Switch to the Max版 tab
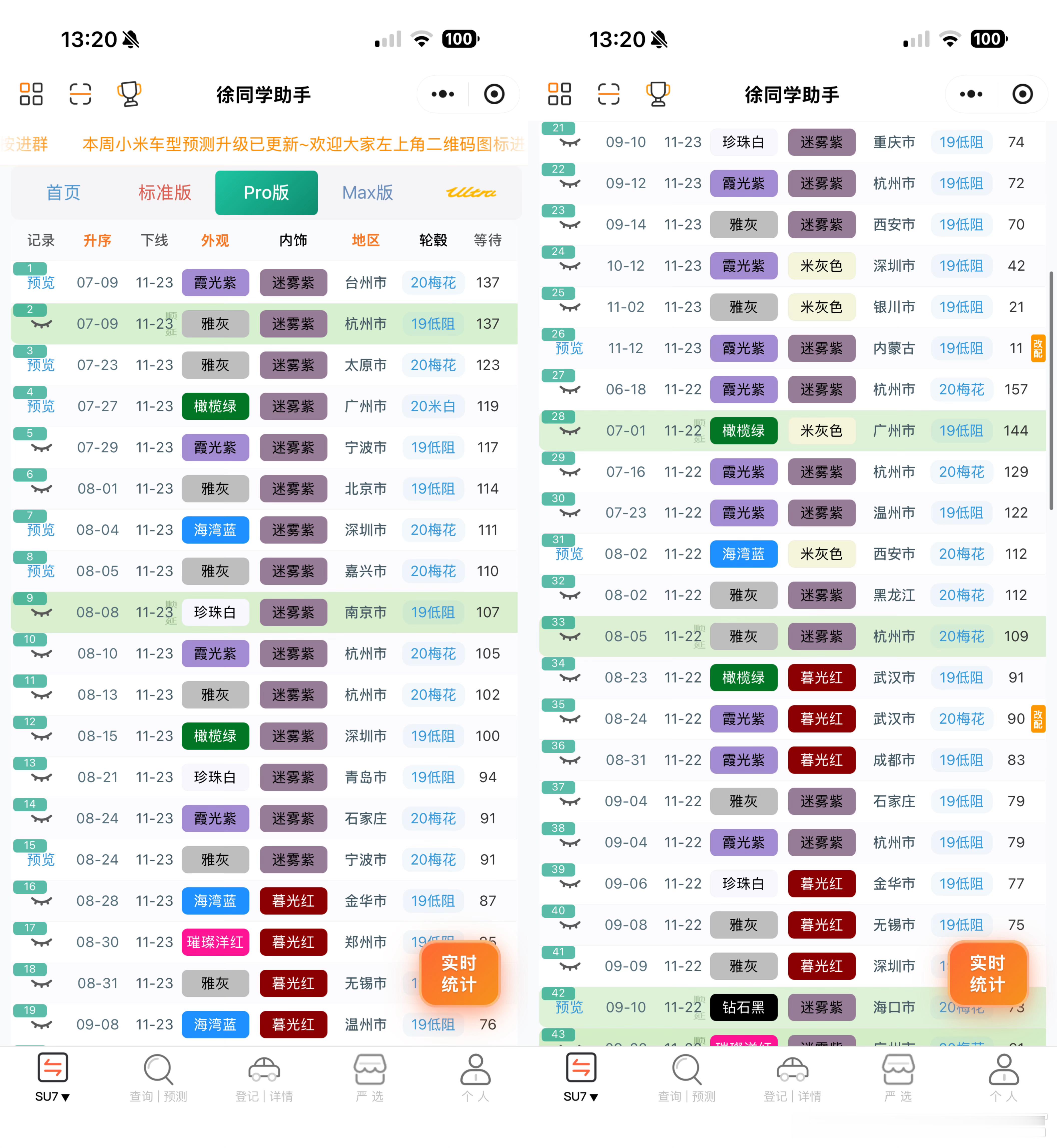The image size is (1057, 1148). click(367, 193)
